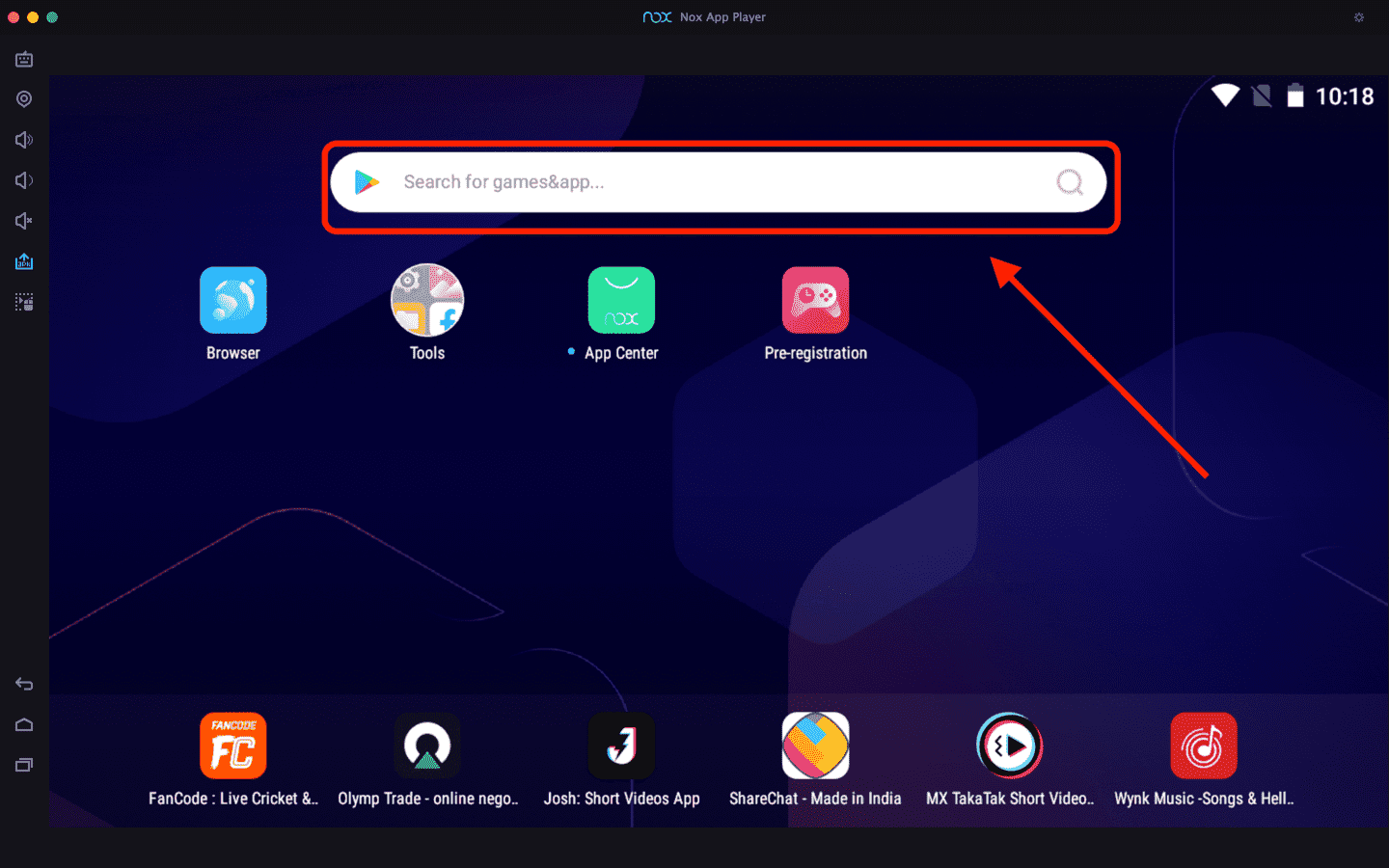Click the Google Play logo in search bar
This screenshot has height=868, width=1389.
367,181
